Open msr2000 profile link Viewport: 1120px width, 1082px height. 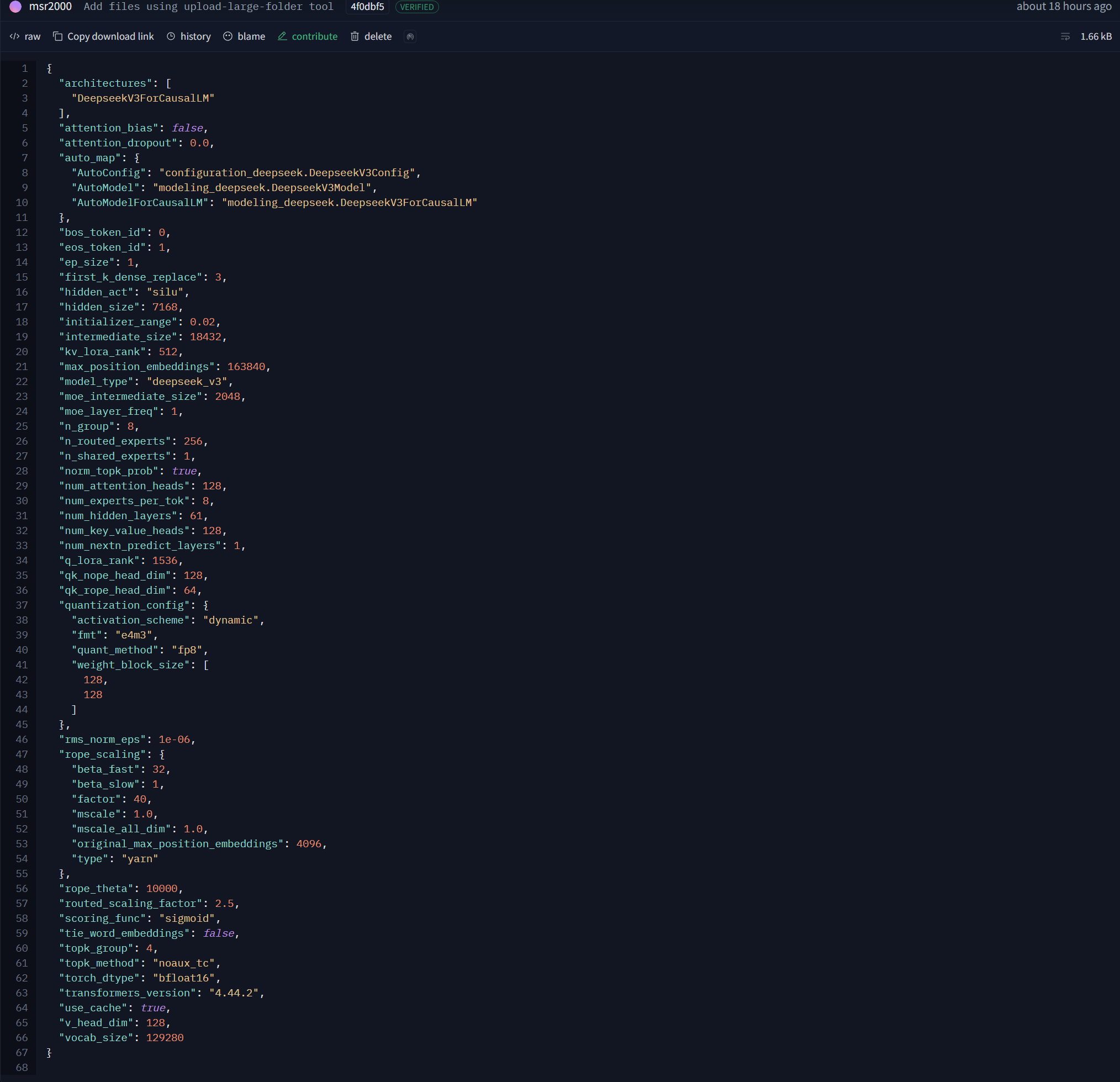point(50,7)
